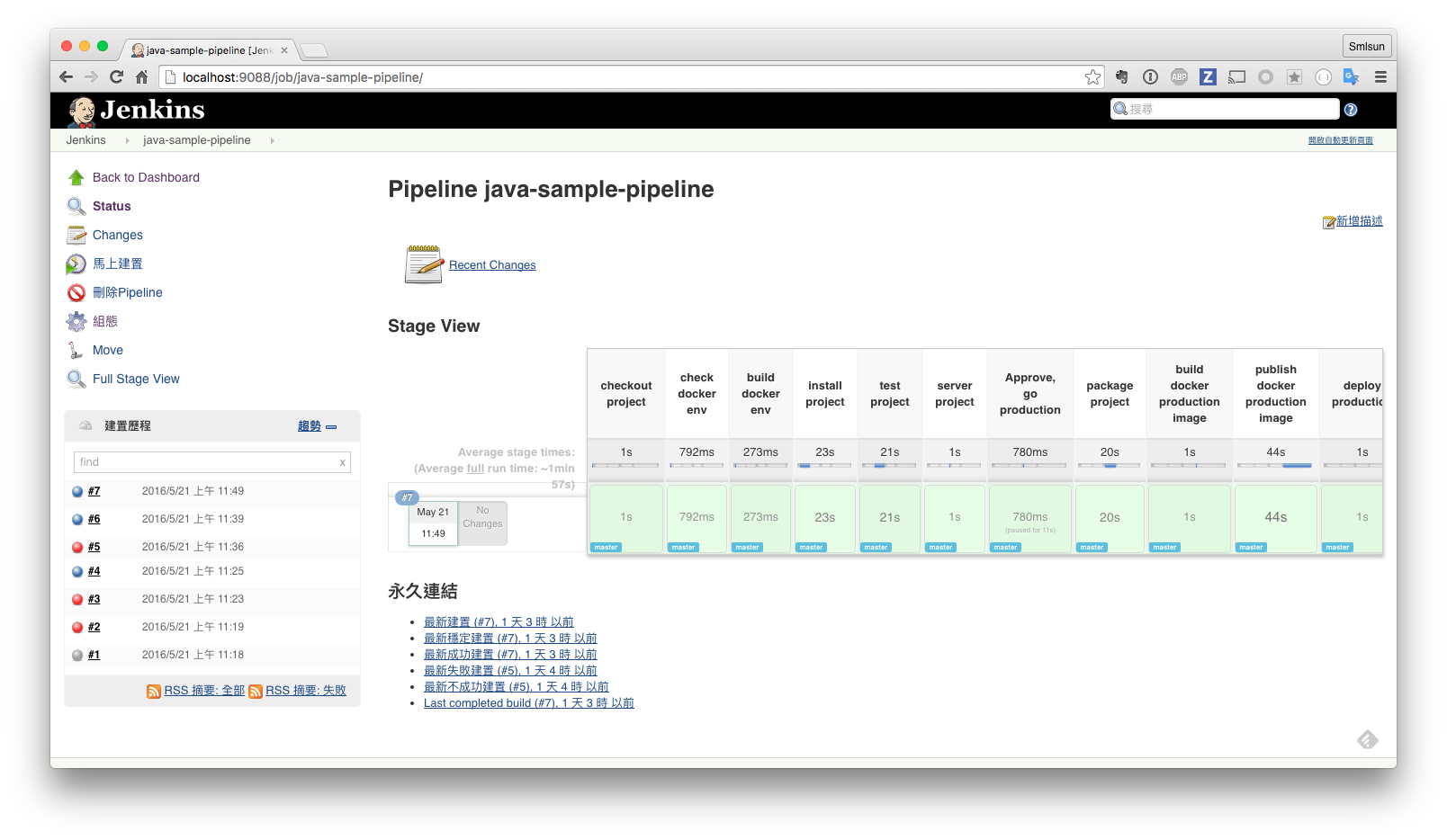Click the Back to Dashboard green arrow icon
1447x840 pixels.
pos(76,178)
